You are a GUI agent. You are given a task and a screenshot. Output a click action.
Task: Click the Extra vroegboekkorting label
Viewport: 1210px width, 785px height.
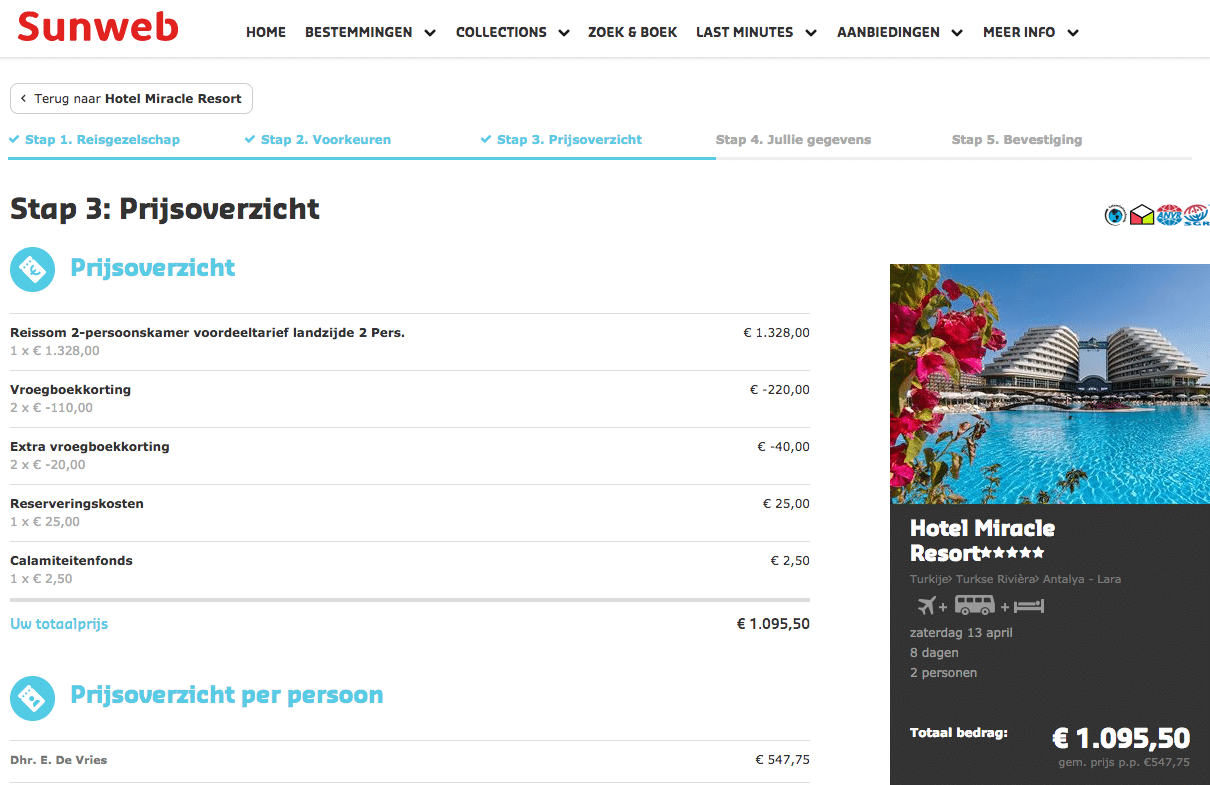point(90,447)
